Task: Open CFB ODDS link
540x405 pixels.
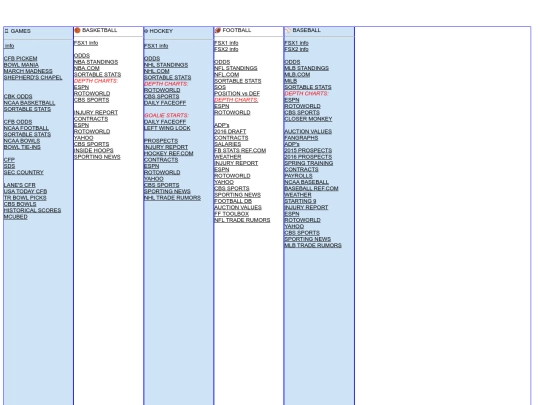Action: [x=18, y=122]
